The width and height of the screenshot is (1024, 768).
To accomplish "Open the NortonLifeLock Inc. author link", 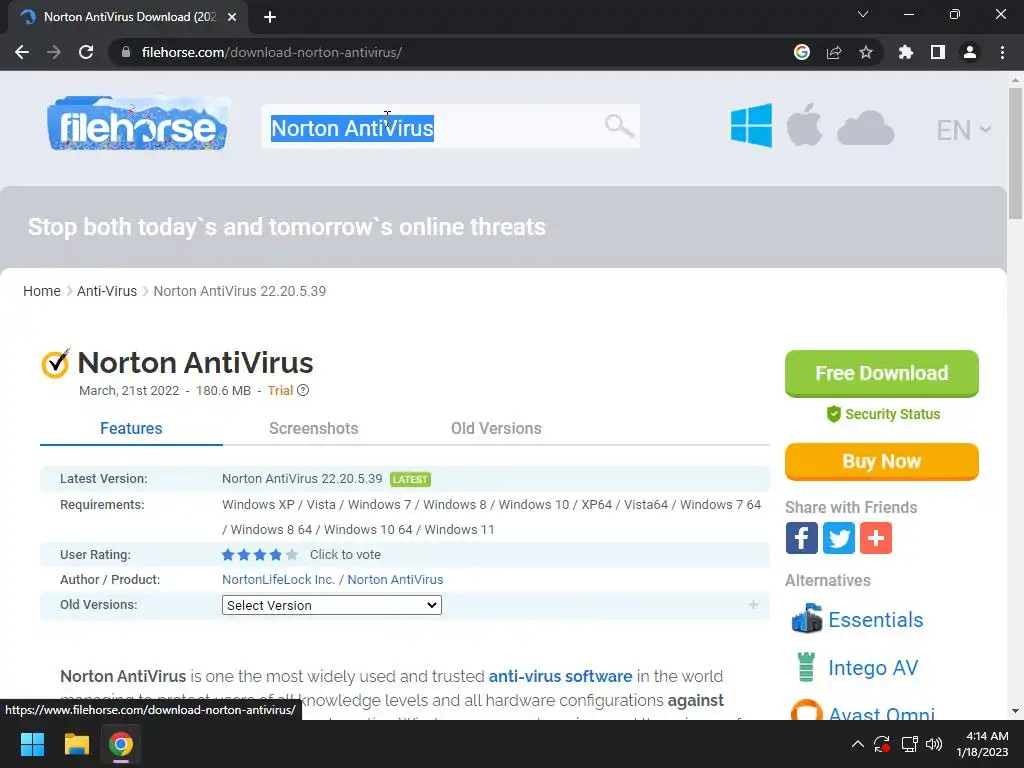I will point(278,579).
